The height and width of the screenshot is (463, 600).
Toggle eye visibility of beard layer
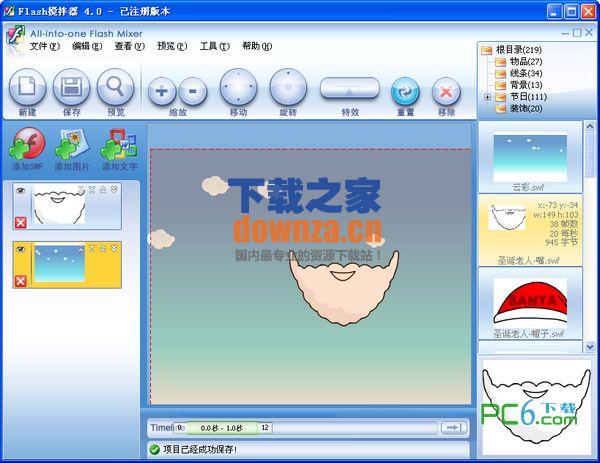click(x=20, y=190)
